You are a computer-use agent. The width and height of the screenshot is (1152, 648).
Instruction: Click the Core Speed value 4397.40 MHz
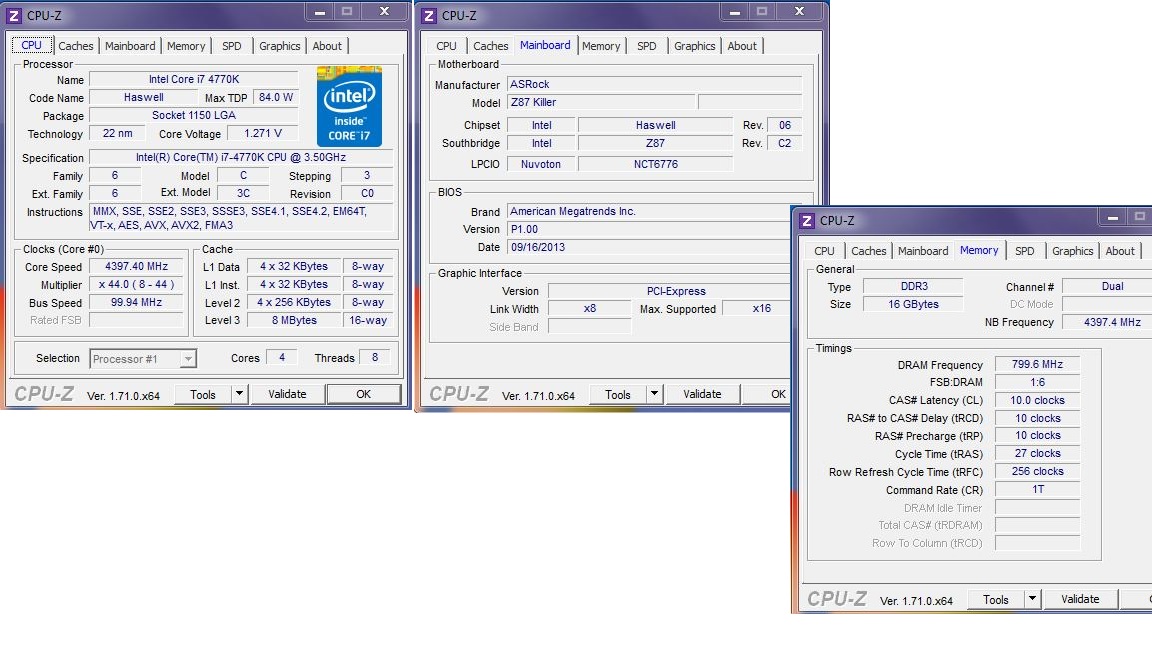(137, 267)
